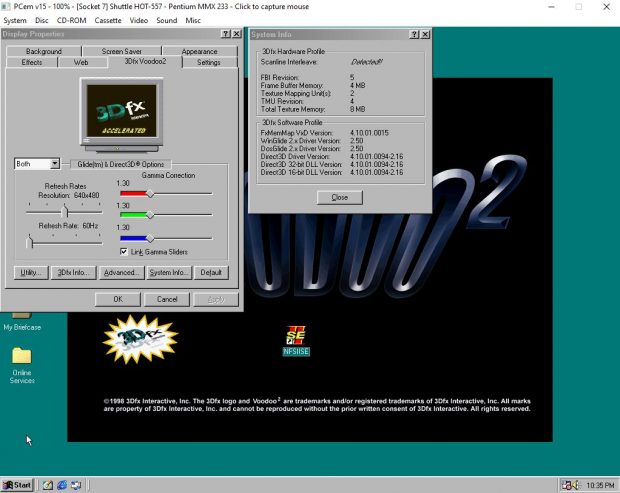
Task: Click the help button on System Info
Action: click(414, 34)
